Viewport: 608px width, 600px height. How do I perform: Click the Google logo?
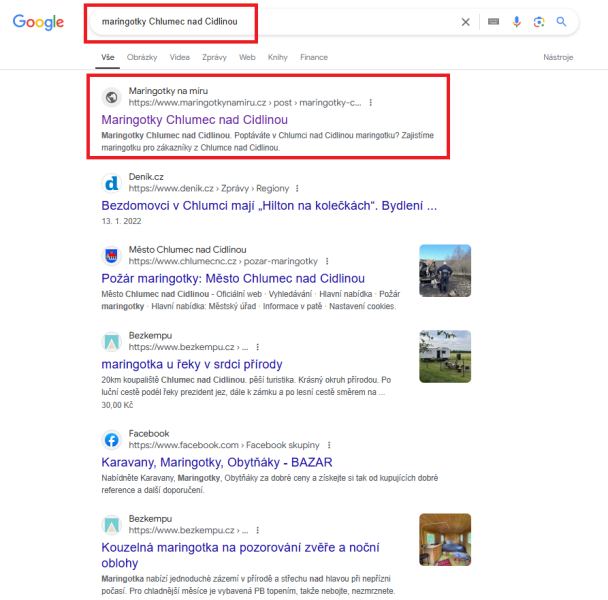38,22
